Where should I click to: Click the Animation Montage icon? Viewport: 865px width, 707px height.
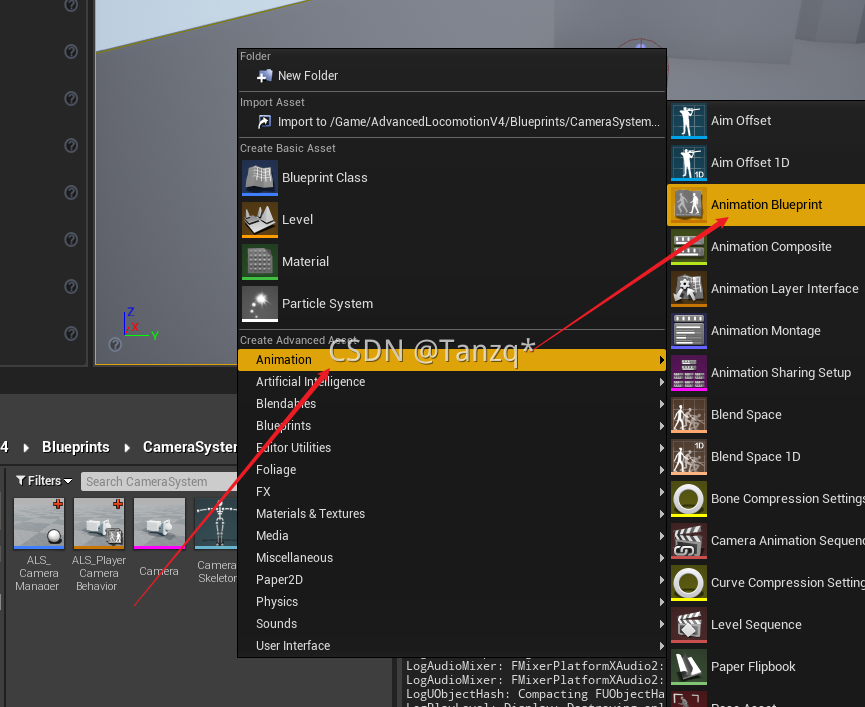pos(688,331)
